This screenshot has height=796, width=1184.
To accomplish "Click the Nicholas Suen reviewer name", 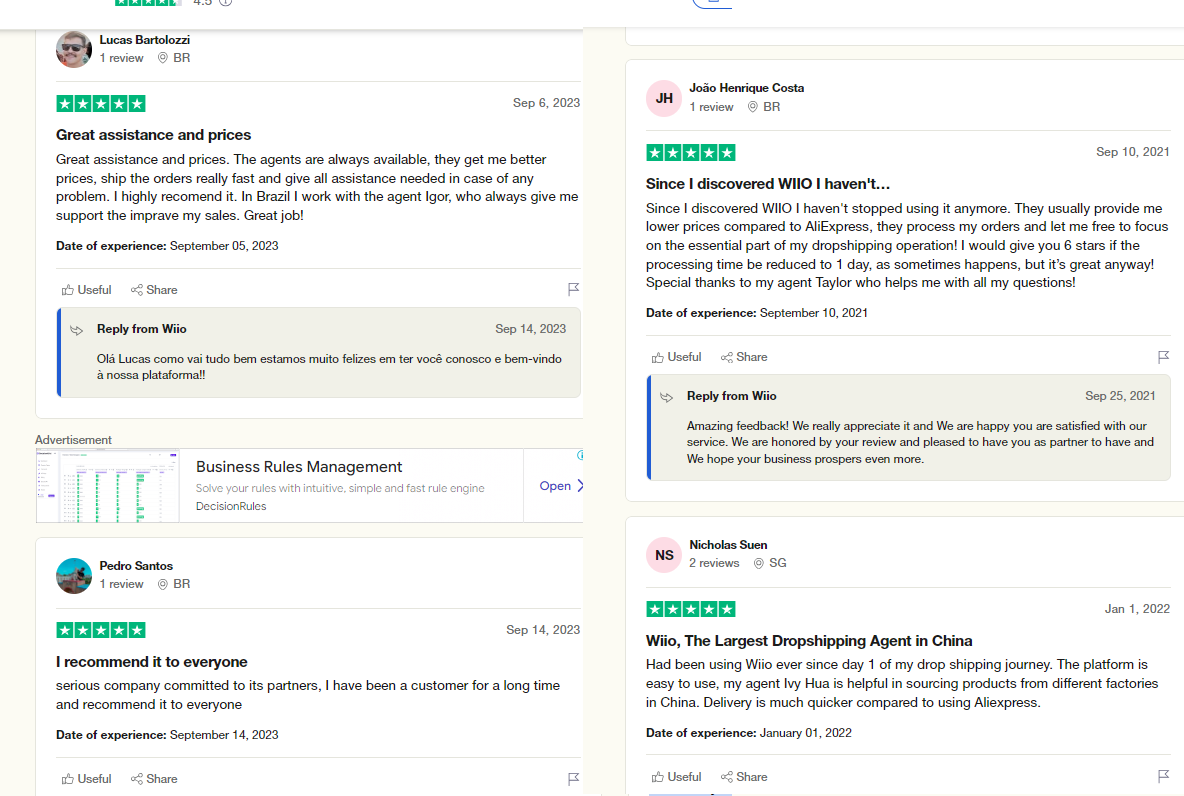I will pos(728,545).
